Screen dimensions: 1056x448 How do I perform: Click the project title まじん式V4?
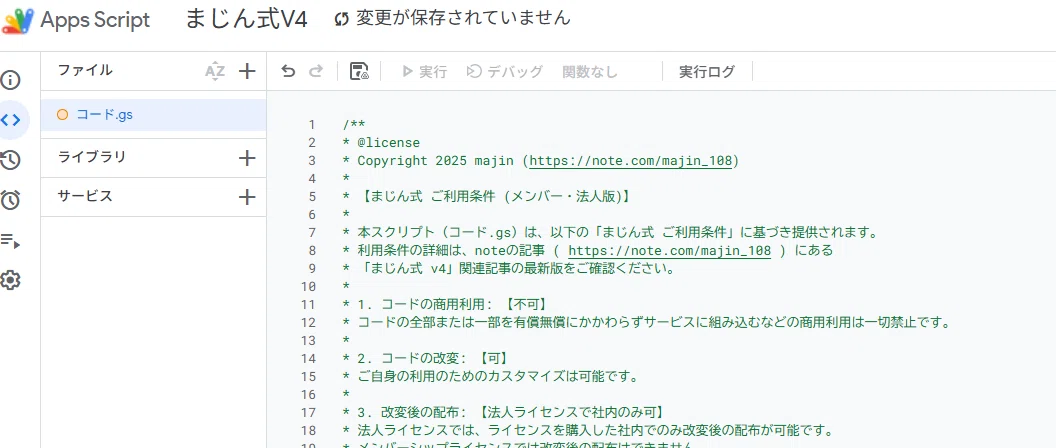tap(246, 20)
